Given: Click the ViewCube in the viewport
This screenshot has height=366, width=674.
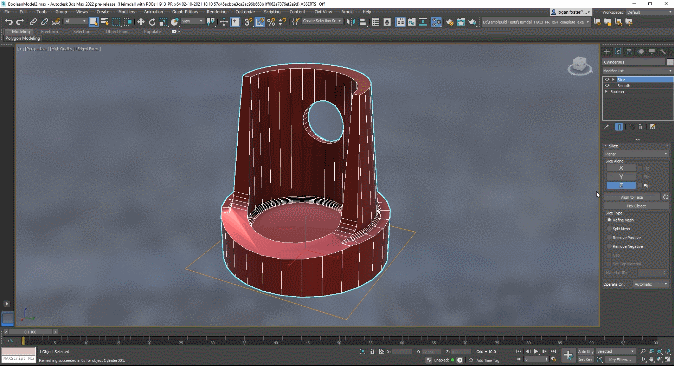Looking at the screenshot, I should [x=580, y=66].
